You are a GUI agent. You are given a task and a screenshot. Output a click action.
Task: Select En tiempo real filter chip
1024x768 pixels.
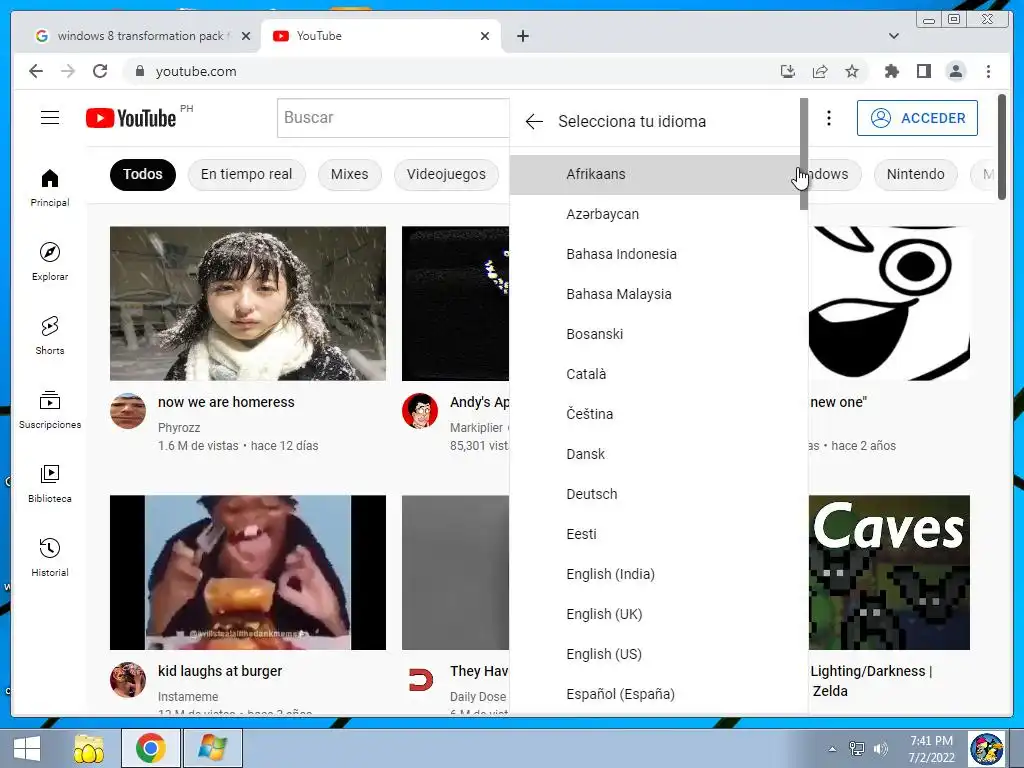pos(246,174)
